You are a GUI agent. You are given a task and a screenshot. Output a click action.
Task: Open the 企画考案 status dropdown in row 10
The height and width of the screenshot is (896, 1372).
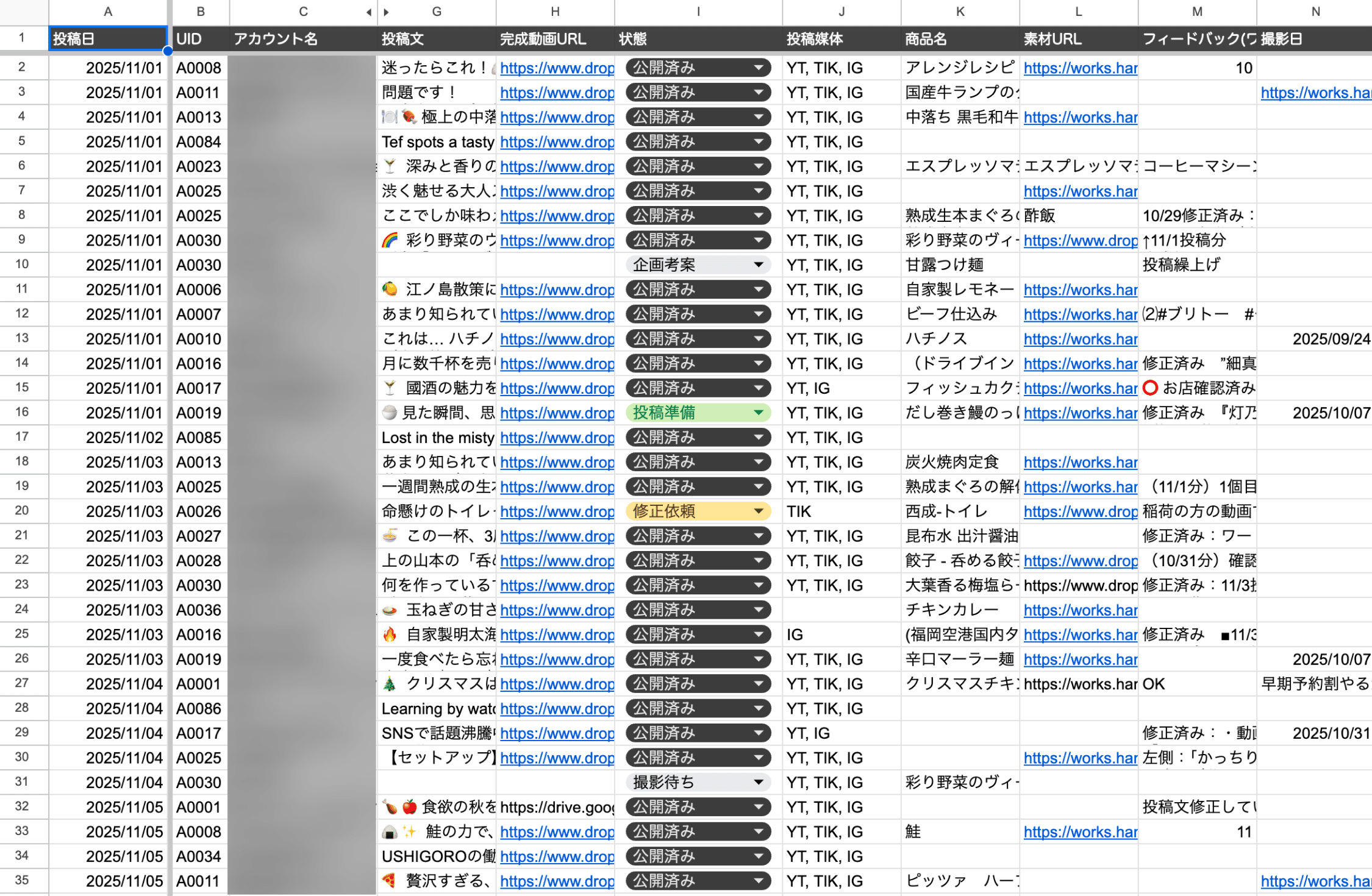pos(758,265)
